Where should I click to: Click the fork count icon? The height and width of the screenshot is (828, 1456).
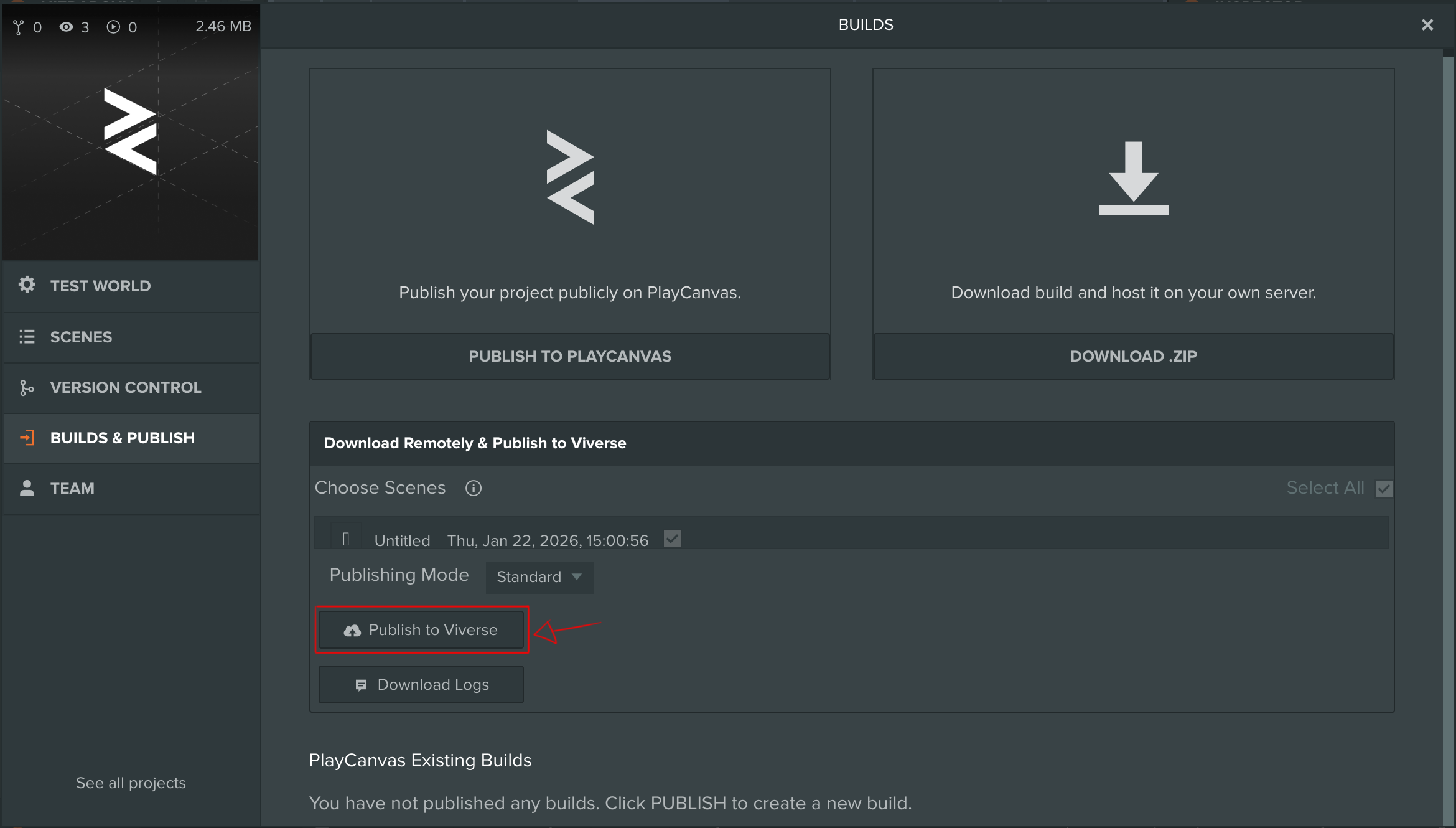(19, 27)
